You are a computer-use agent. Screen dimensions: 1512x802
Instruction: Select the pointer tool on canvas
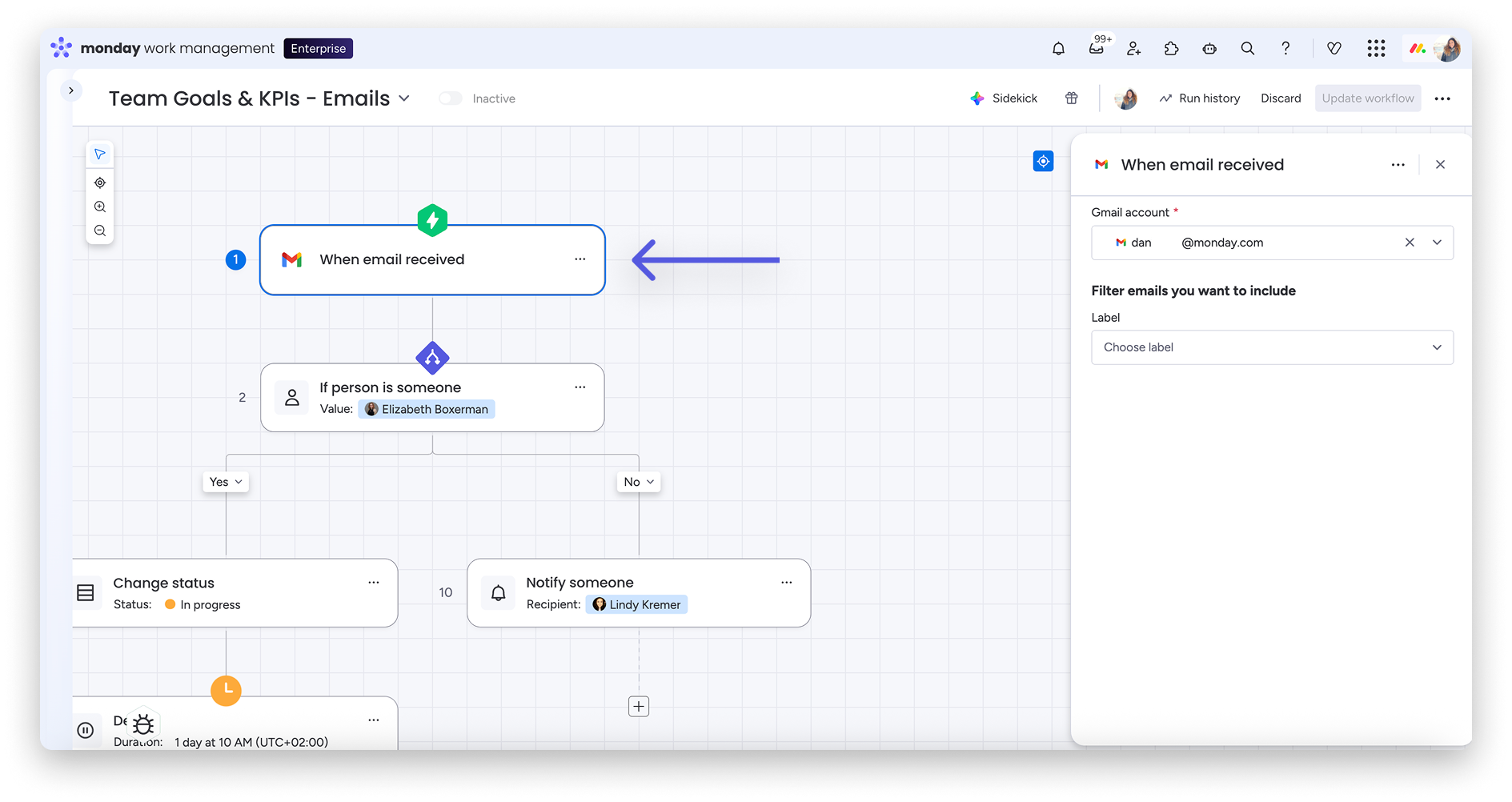(100, 154)
